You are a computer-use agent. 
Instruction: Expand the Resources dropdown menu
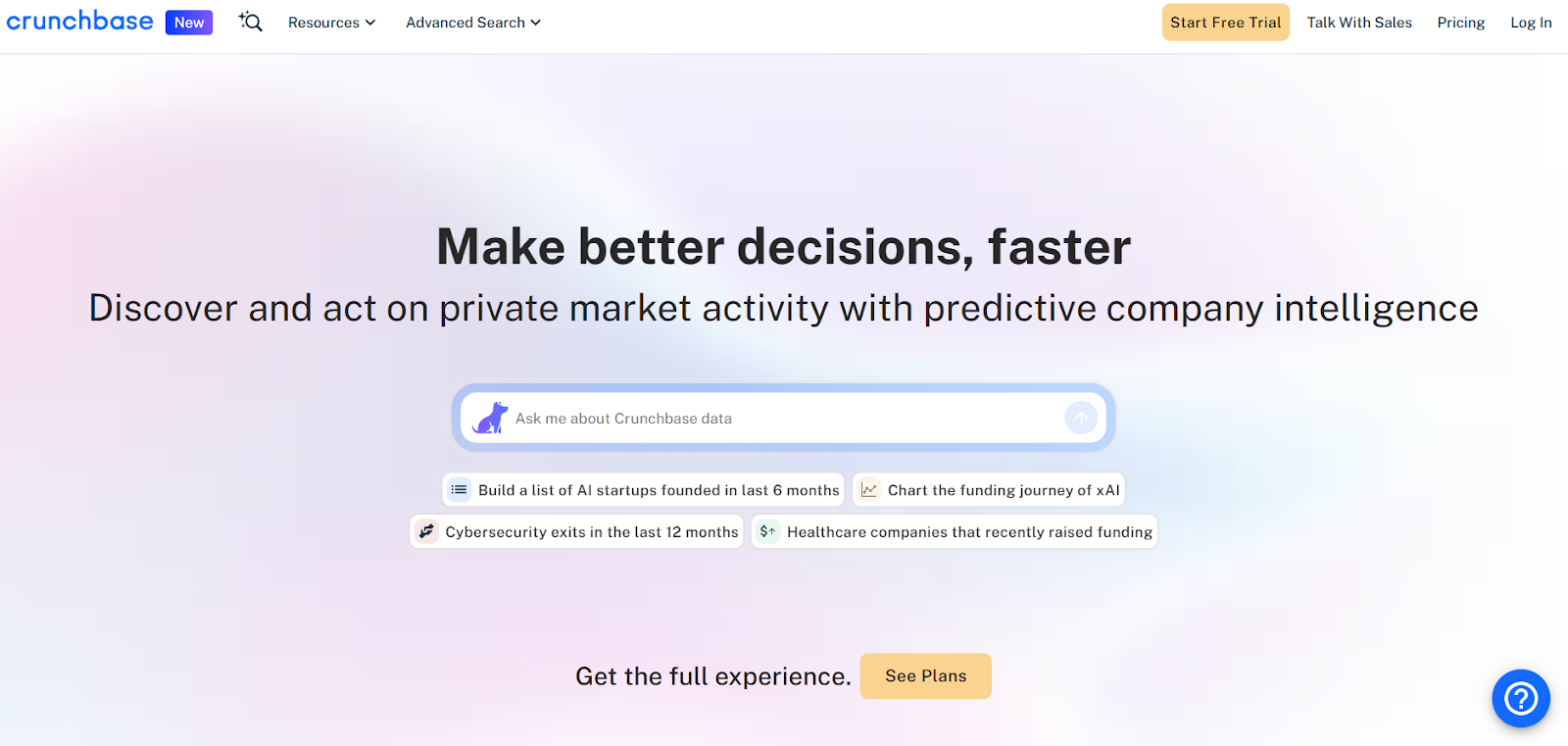point(331,23)
